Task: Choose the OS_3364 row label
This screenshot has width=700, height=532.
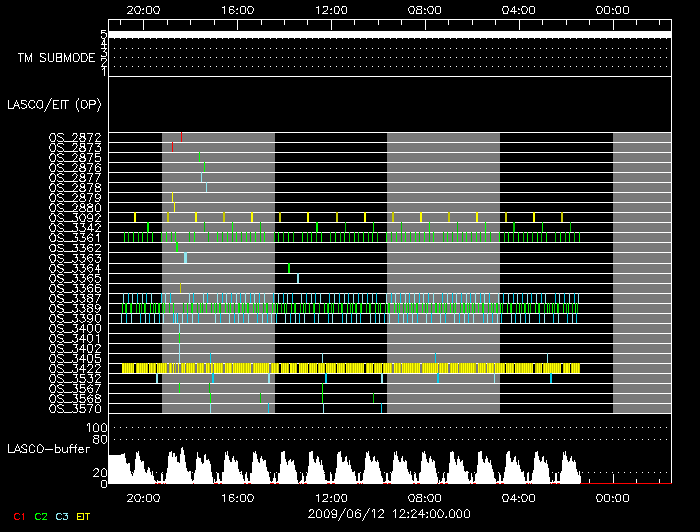Action: [75, 268]
